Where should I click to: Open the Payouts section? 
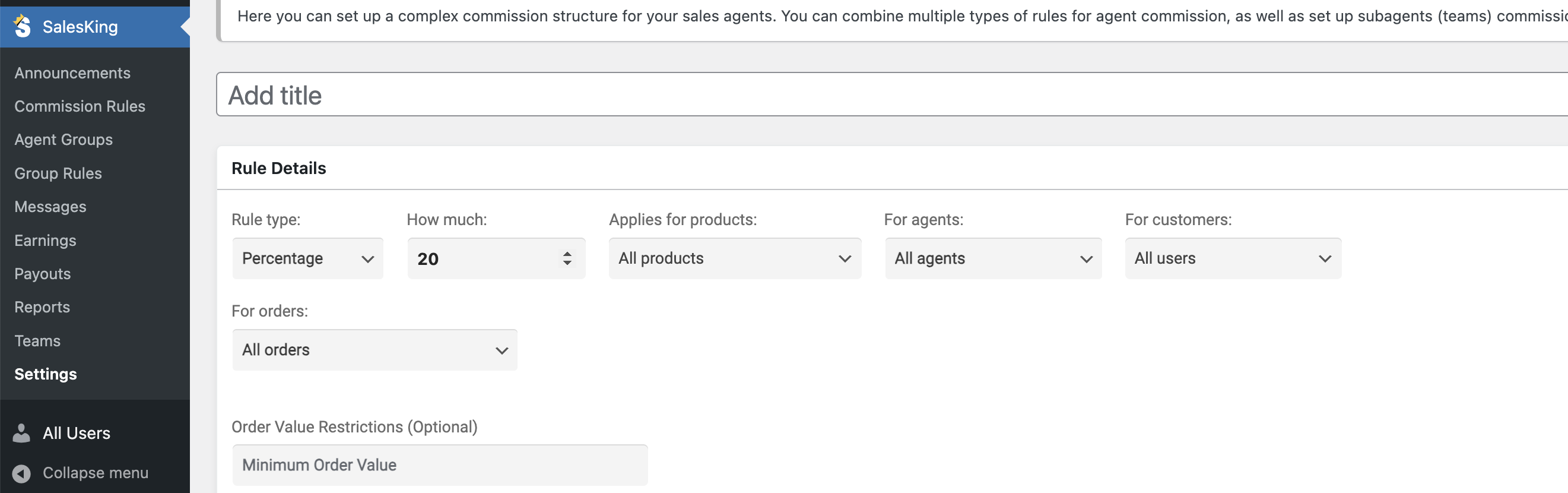[x=43, y=274]
